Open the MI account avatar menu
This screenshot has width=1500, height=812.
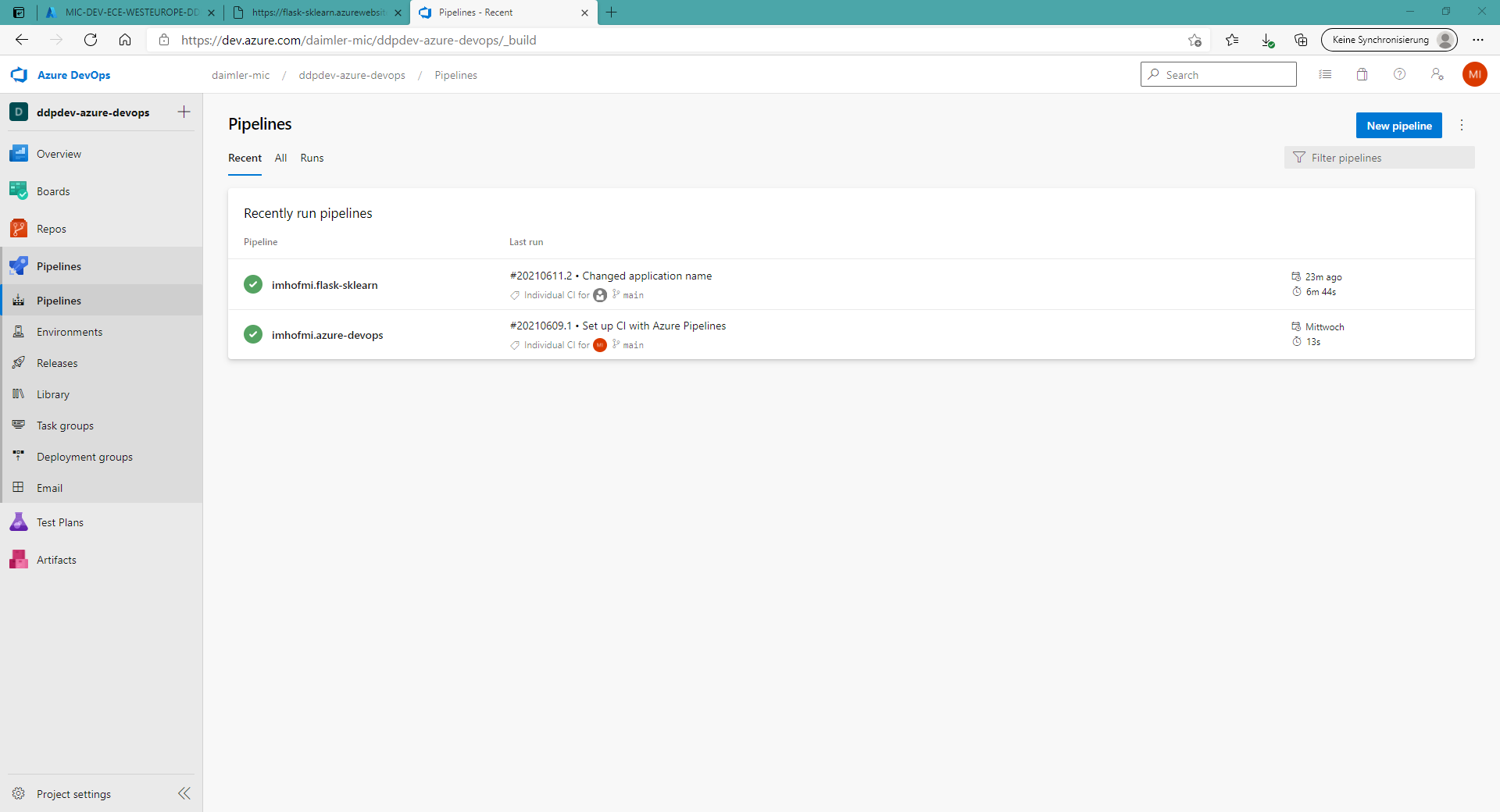click(x=1475, y=74)
